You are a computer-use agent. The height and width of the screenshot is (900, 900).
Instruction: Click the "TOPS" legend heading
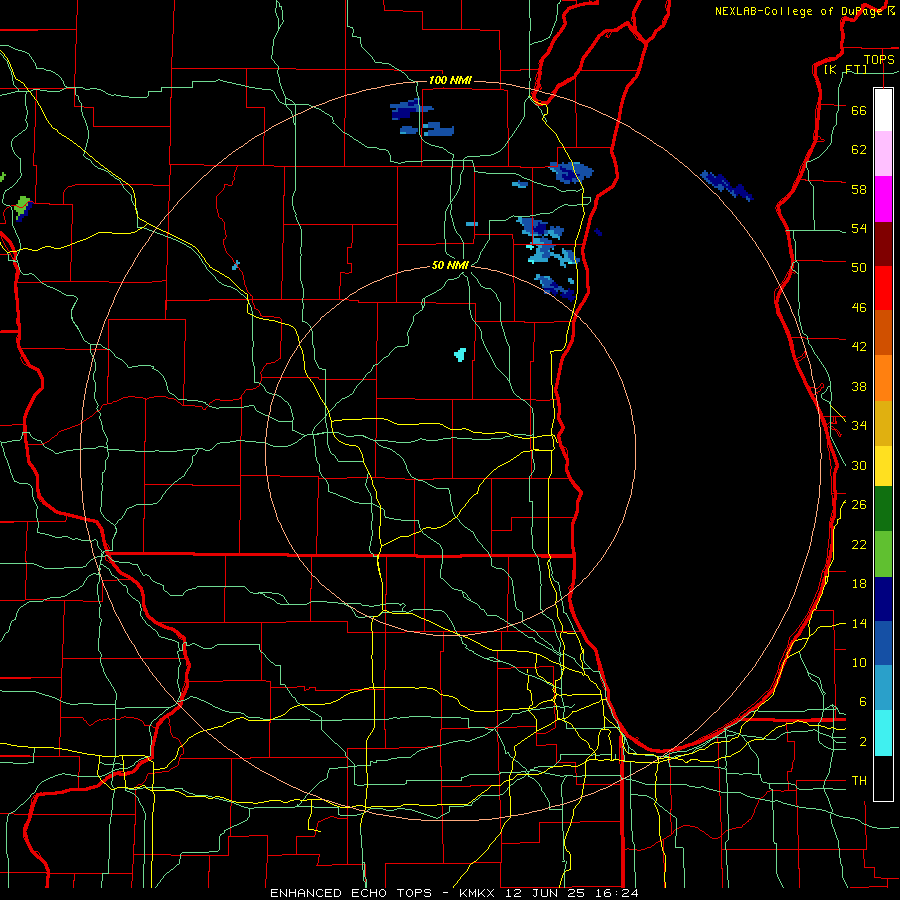coord(879,59)
